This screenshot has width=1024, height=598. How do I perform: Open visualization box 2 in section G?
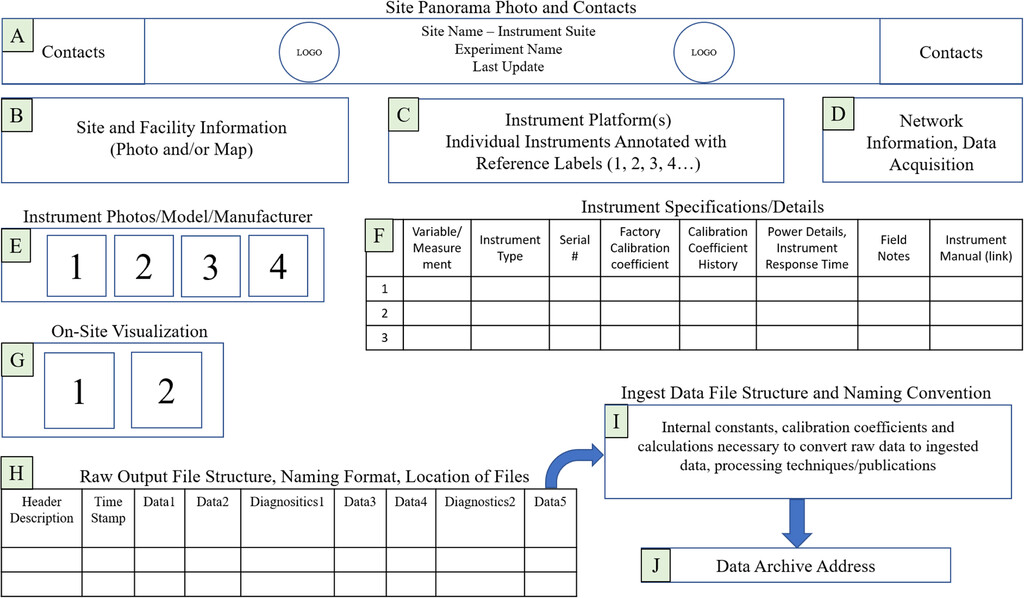(167, 390)
